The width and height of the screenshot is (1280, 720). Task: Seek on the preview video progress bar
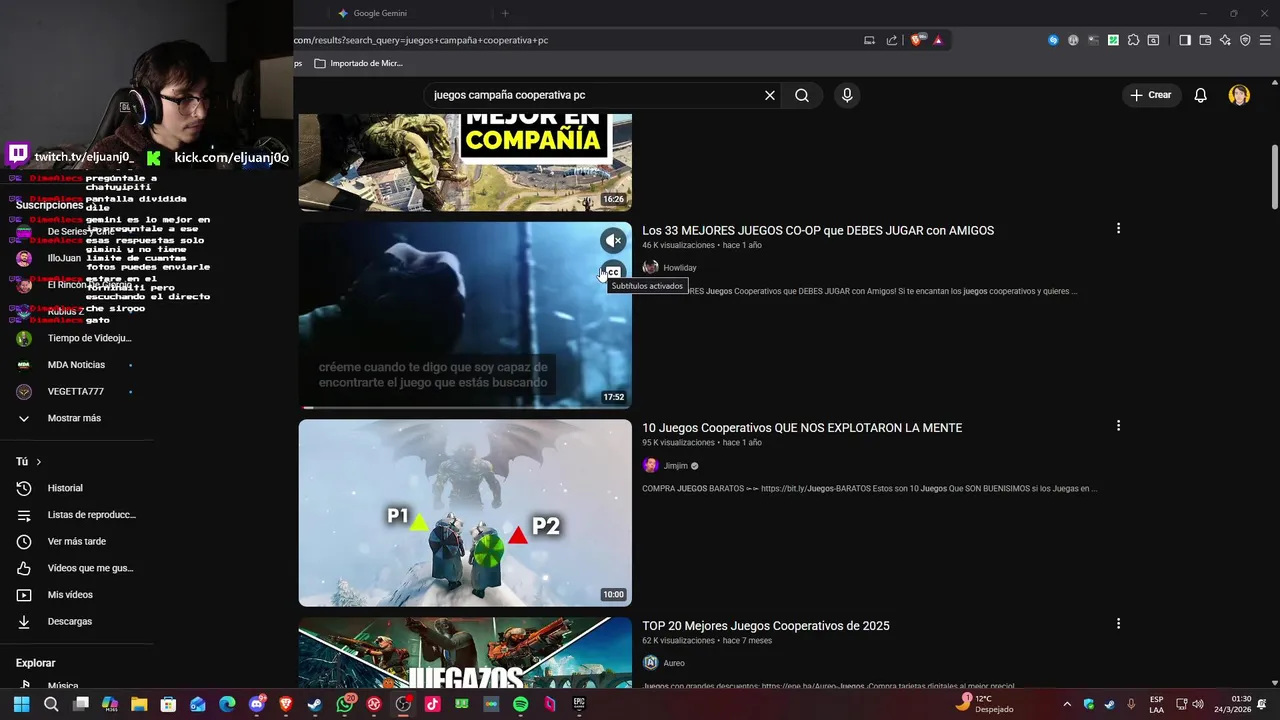click(465, 407)
